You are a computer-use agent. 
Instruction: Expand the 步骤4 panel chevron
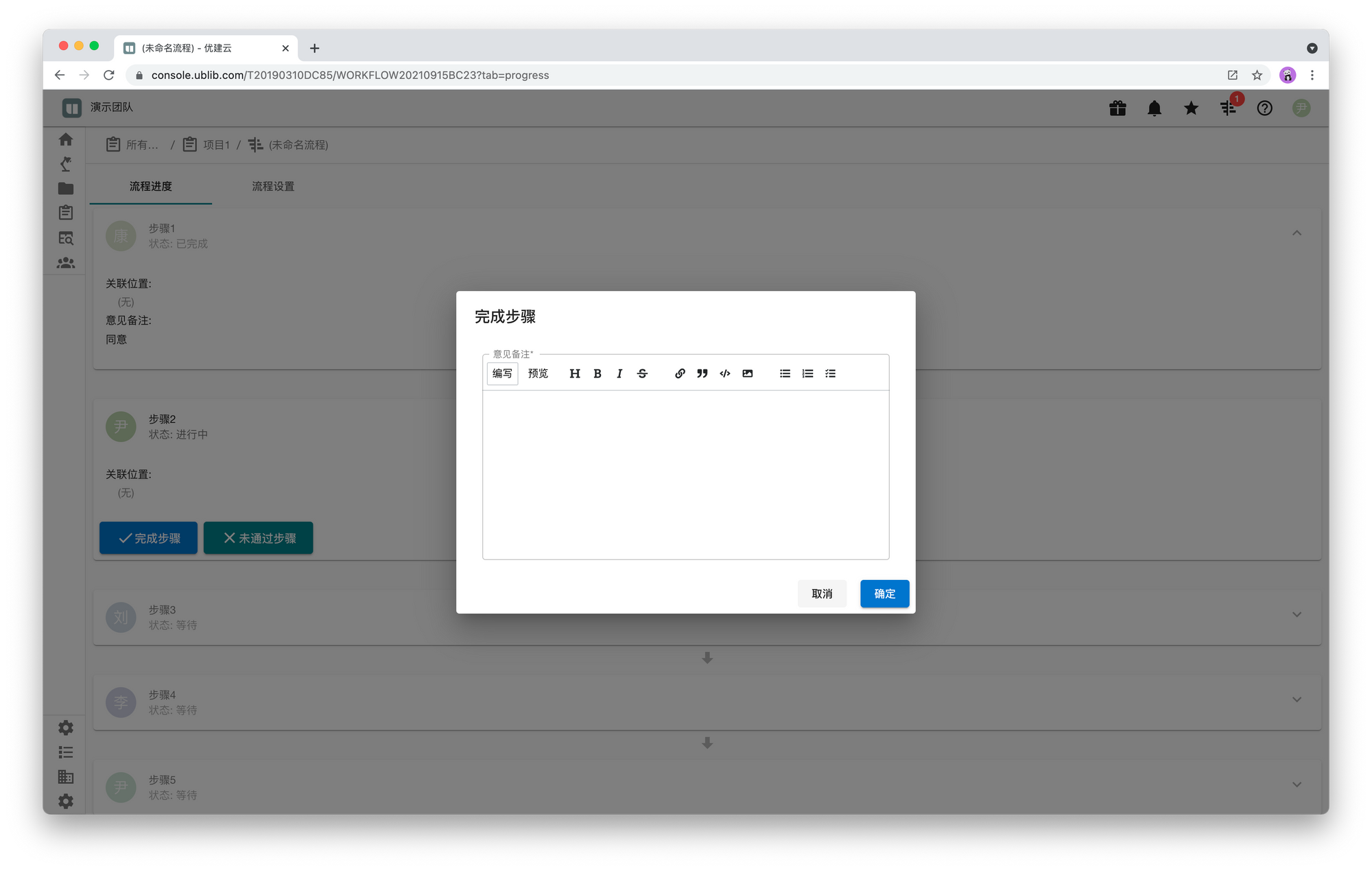pos(1297,699)
